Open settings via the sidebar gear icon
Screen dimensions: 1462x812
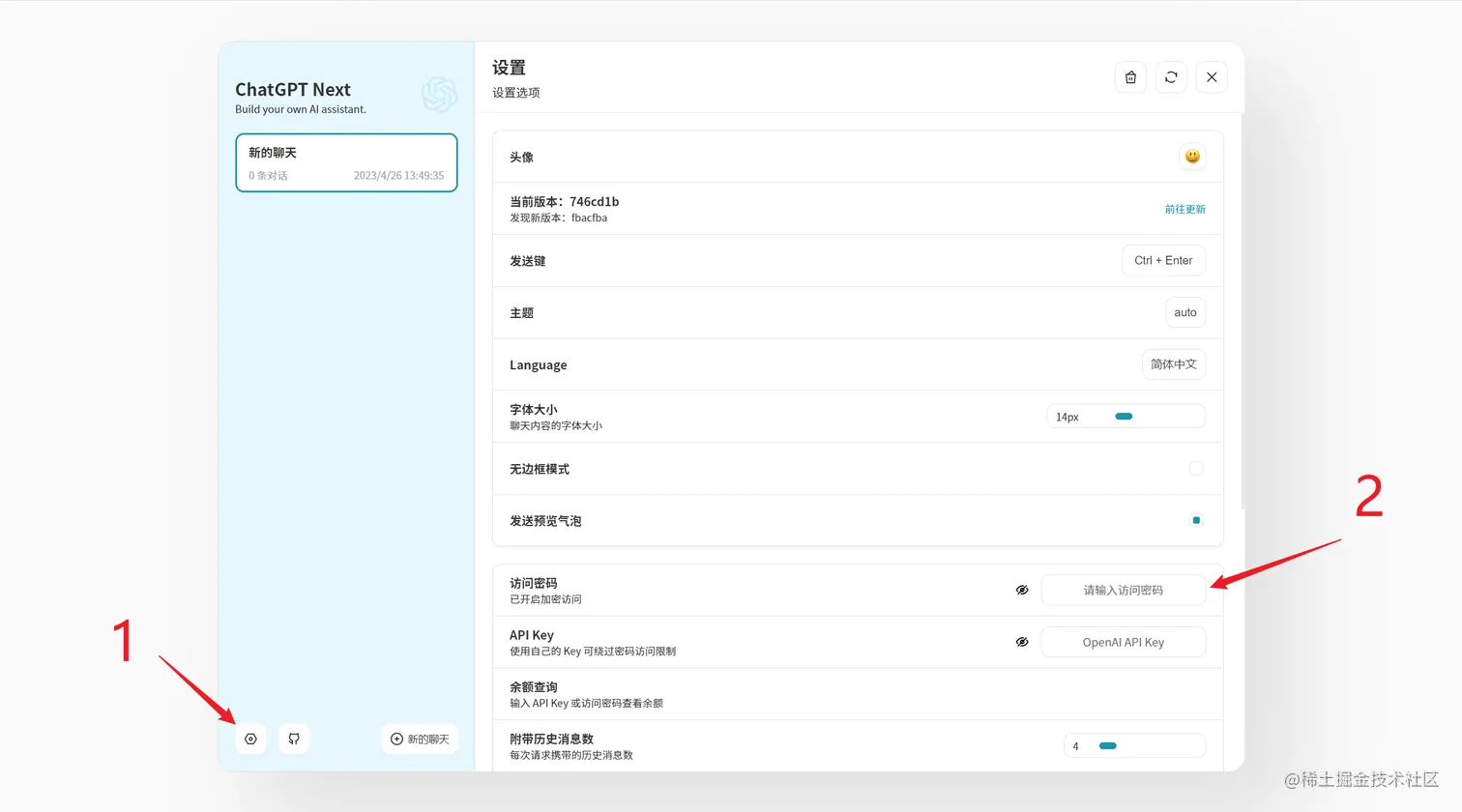250,739
